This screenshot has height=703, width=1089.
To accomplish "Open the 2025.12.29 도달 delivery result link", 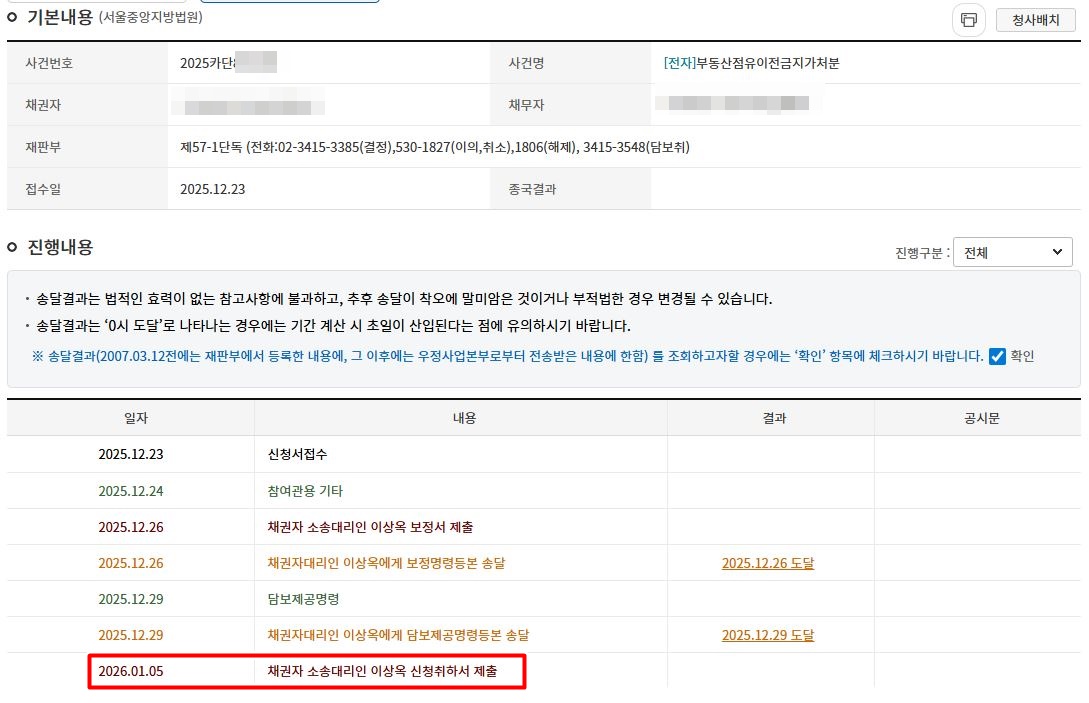I will click(x=767, y=635).
